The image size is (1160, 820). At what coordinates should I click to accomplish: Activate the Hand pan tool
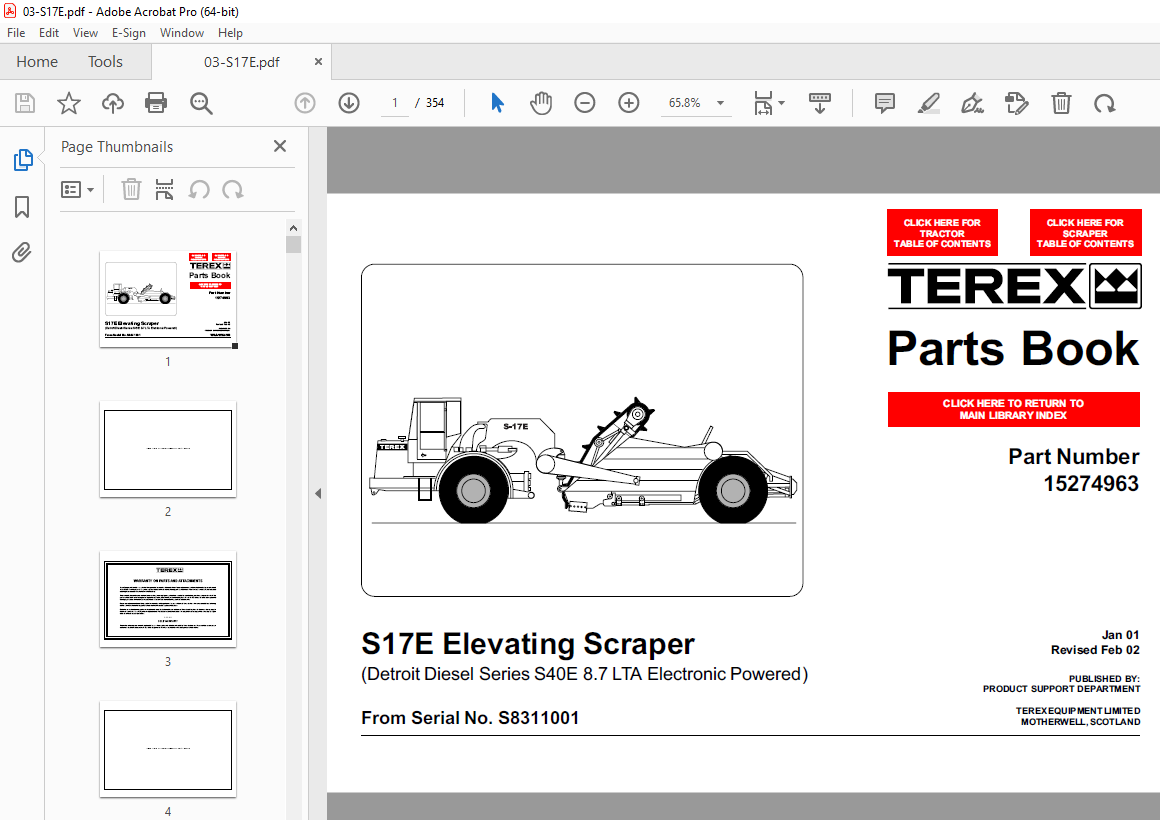(541, 103)
